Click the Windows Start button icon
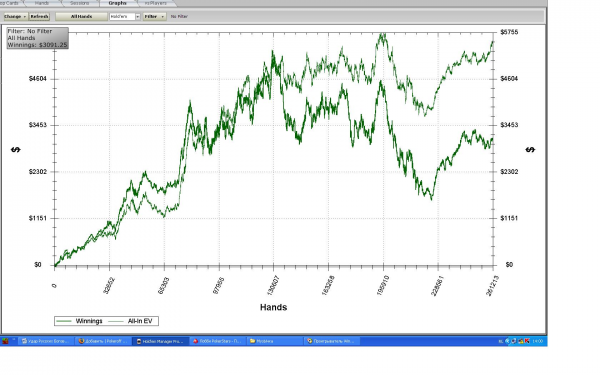The height and width of the screenshot is (375, 600). (5, 341)
